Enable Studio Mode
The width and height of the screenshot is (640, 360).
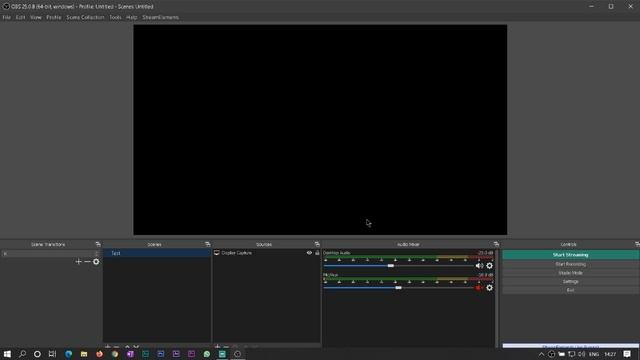point(570,273)
